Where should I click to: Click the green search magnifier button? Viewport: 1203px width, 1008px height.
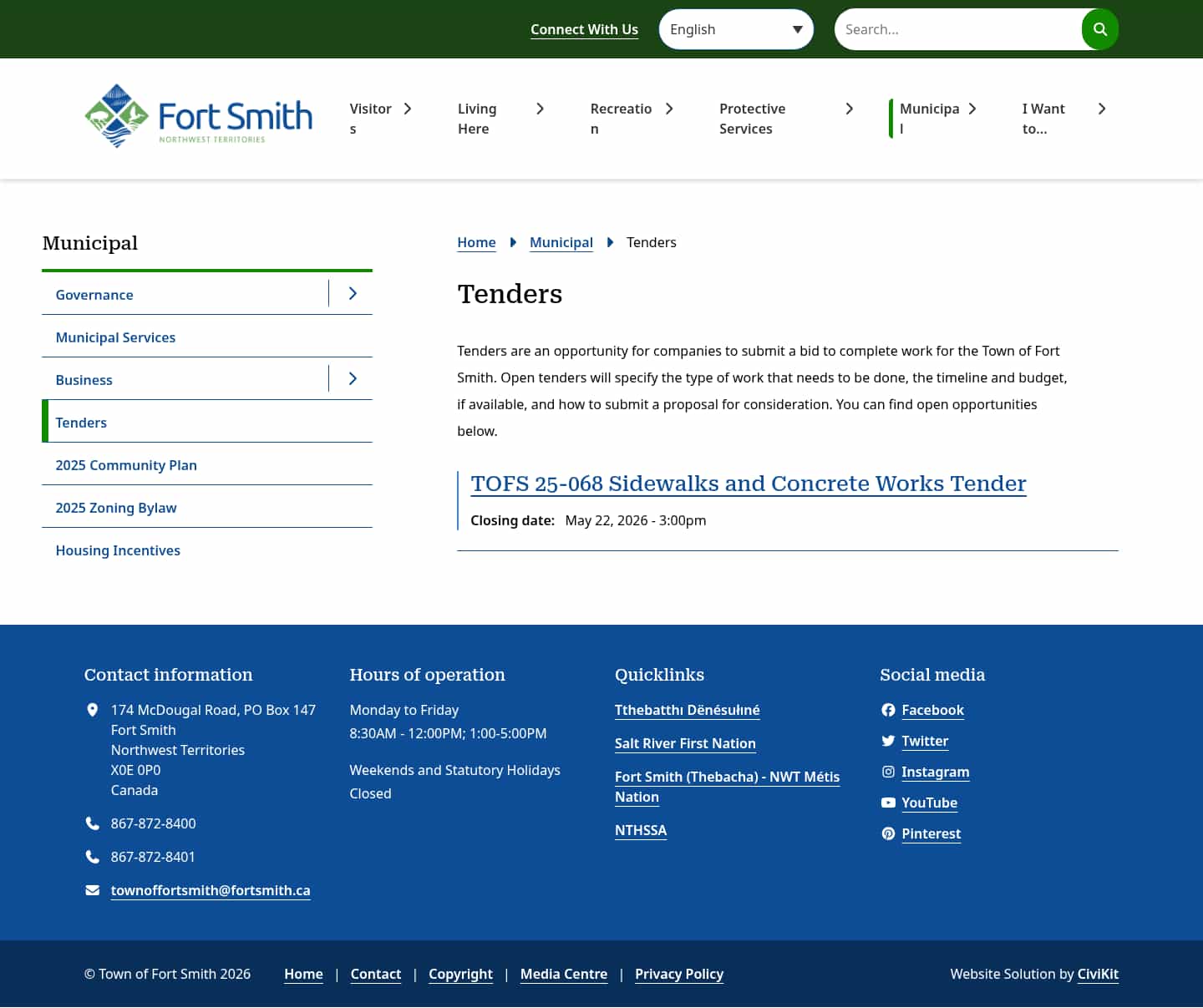pyautogui.click(x=1099, y=29)
